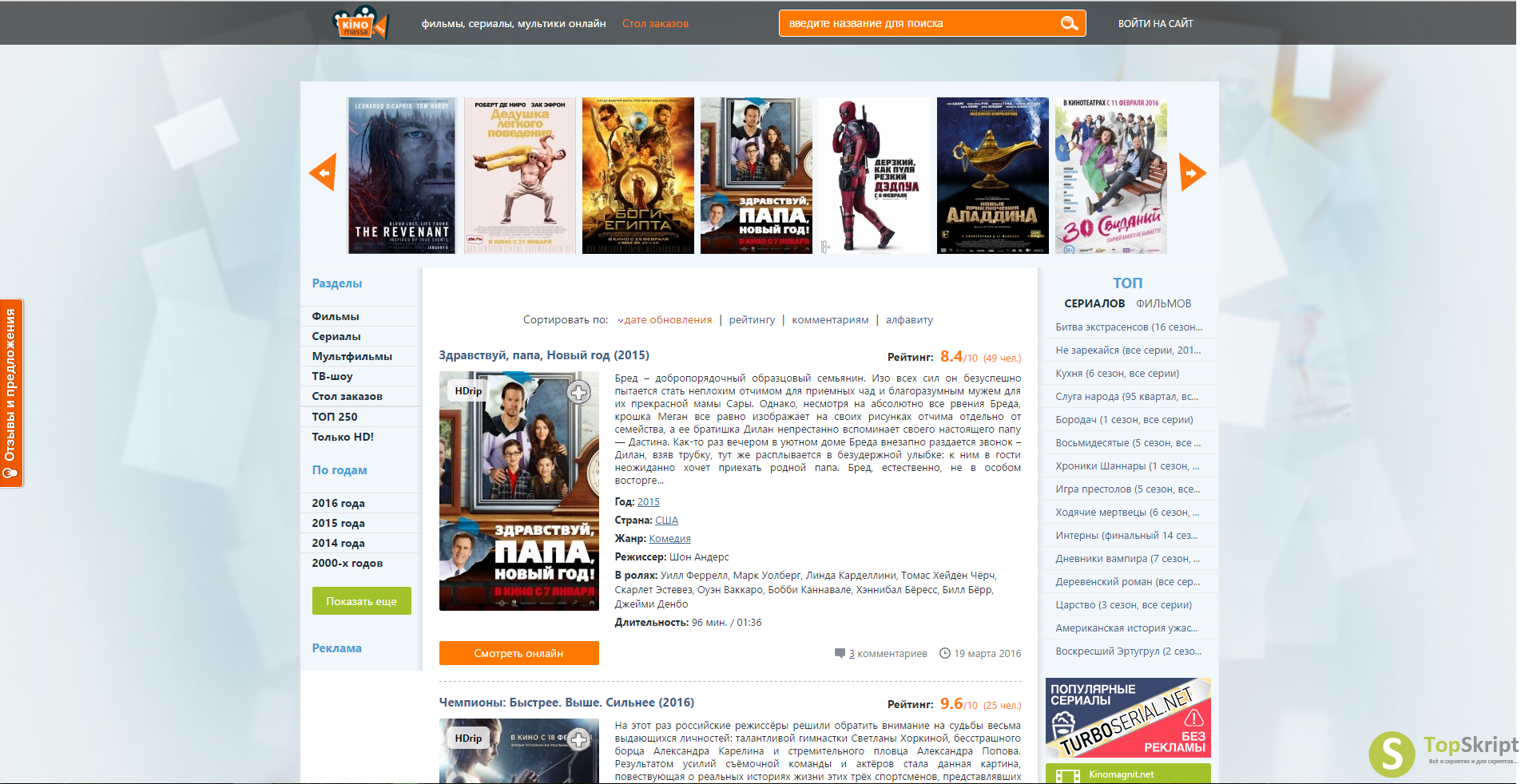Open 'Игра престолов (5 сезон' entry
Screen dimensions: 1529x784
tap(1128, 489)
